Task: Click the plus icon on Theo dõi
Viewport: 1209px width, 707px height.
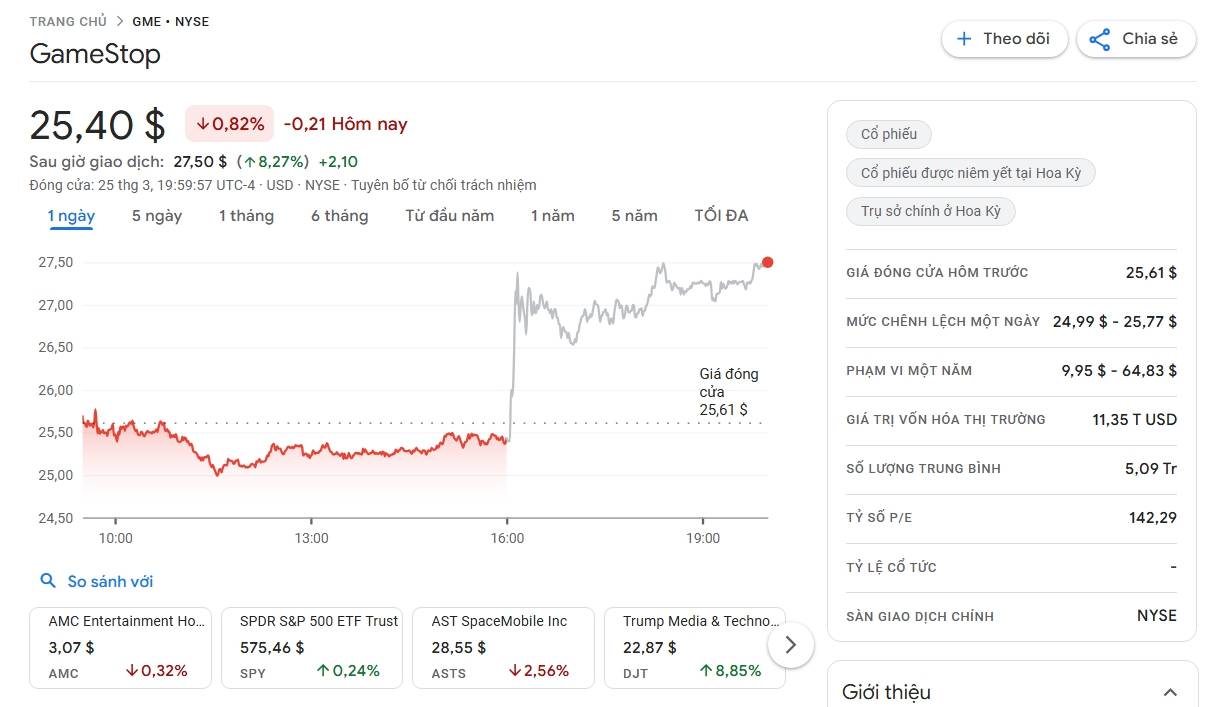Action: pos(964,39)
